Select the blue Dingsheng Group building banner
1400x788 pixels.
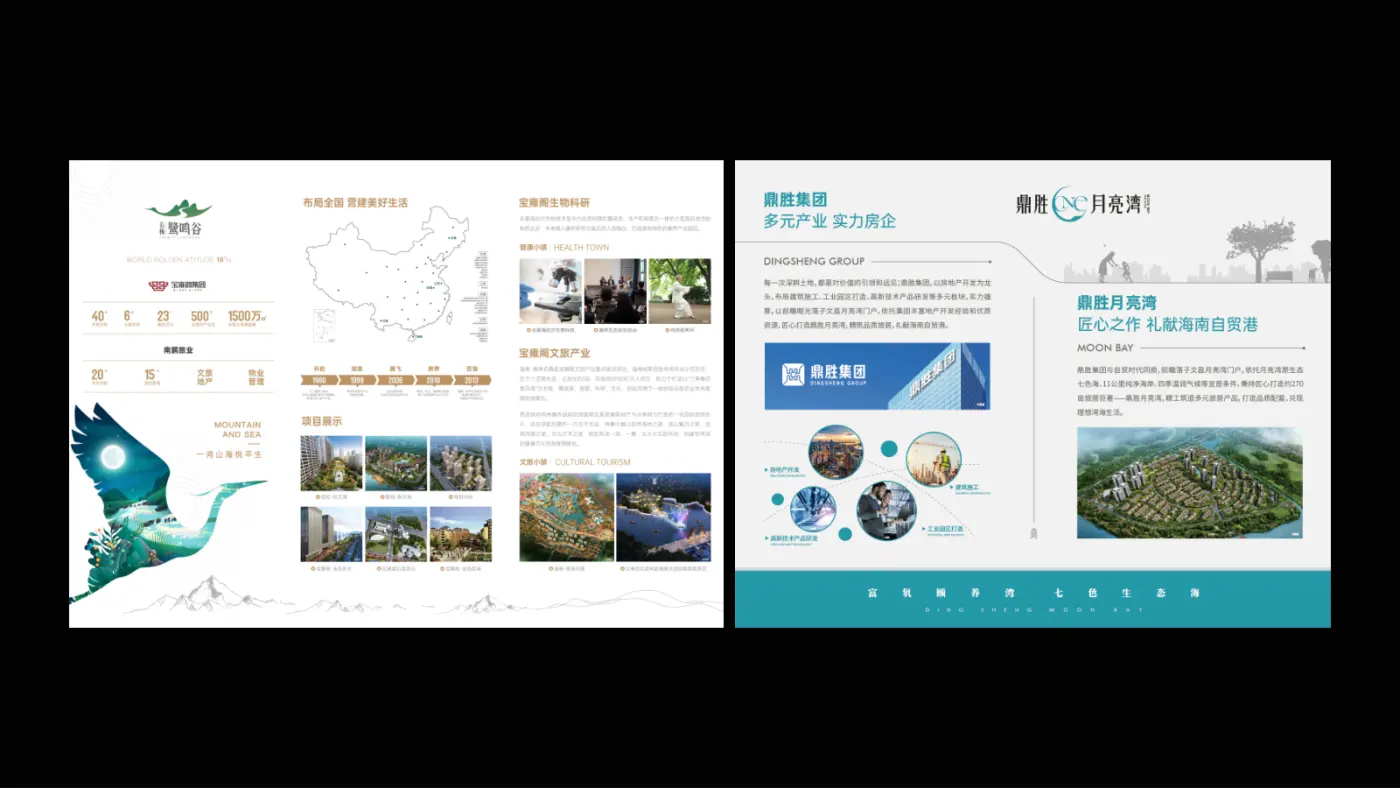[x=877, y=376]
